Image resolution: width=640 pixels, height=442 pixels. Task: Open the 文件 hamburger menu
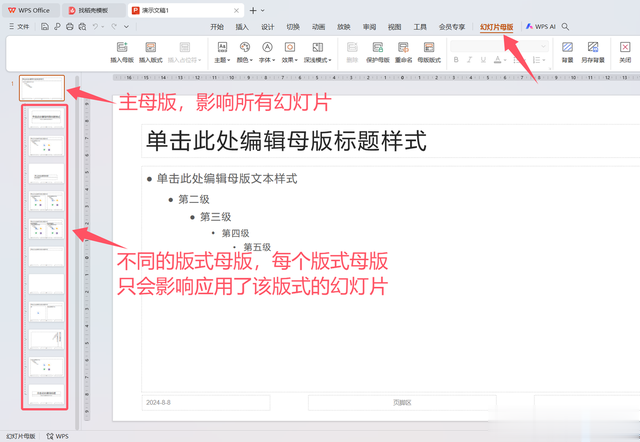[x=19, y=27]
